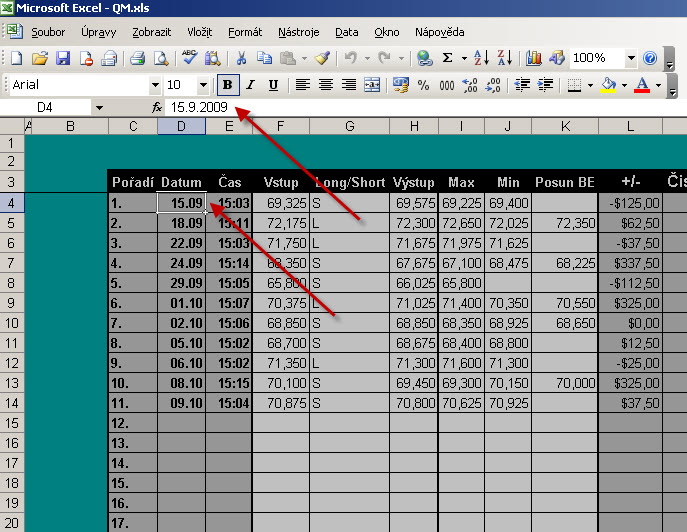
Task: Click the AutoSum sigma icon
Action: click(447, 58)
